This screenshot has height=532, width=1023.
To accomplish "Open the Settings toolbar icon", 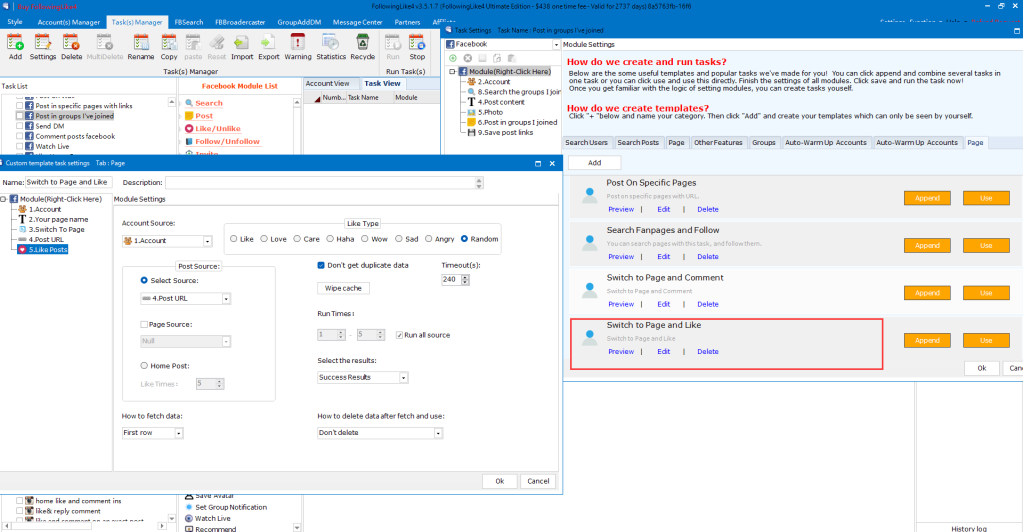I will (42, 47).
